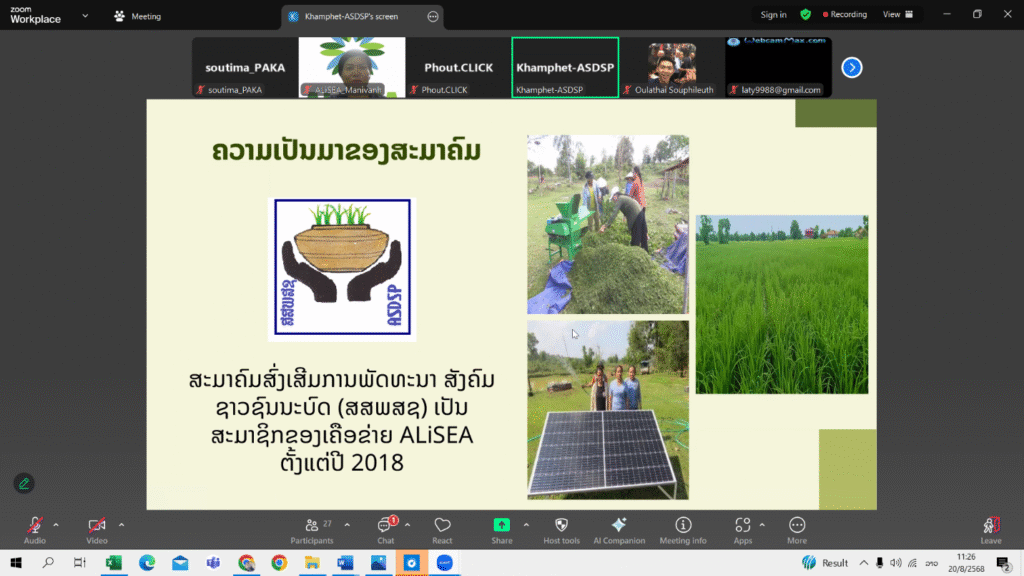The height and width of the screenshot is (576, 1024).
Task: Click the green Share screen button
Action: (501, 527)
